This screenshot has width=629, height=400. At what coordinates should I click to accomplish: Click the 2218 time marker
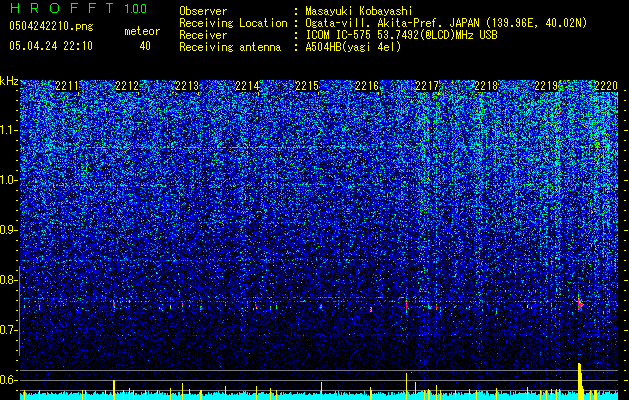point(486,86)
